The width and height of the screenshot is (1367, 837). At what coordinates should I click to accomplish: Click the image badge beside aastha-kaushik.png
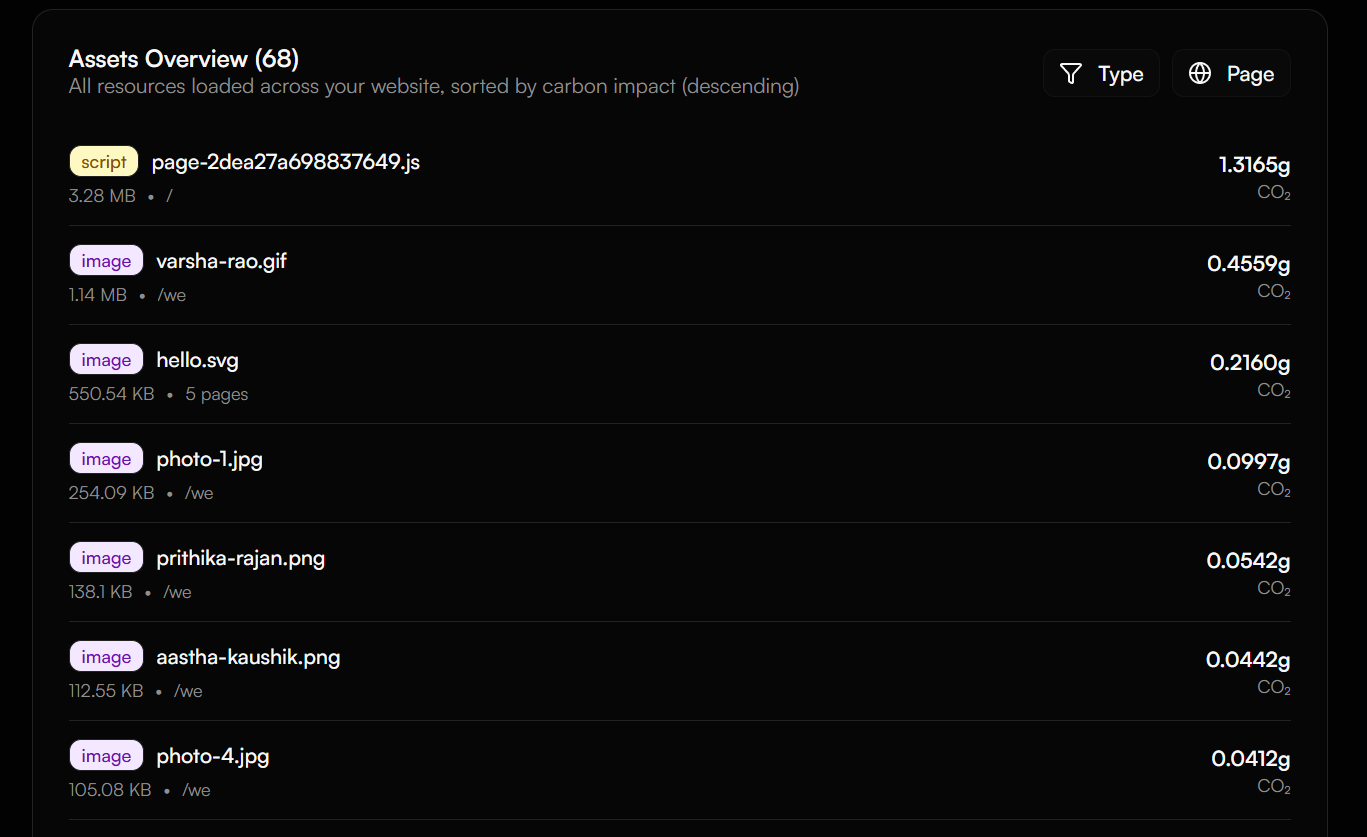[x=106, y=657]
